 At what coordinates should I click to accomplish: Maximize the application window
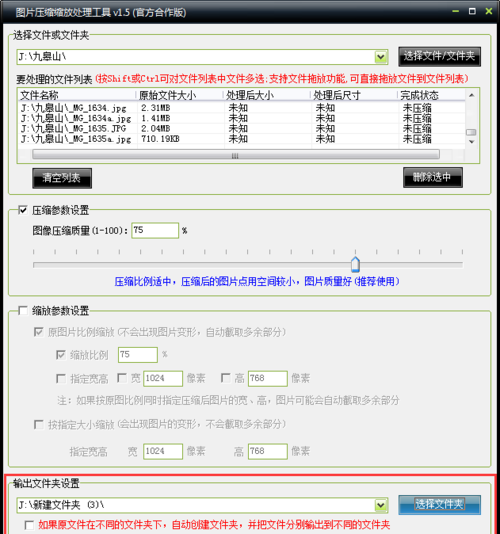472,11
